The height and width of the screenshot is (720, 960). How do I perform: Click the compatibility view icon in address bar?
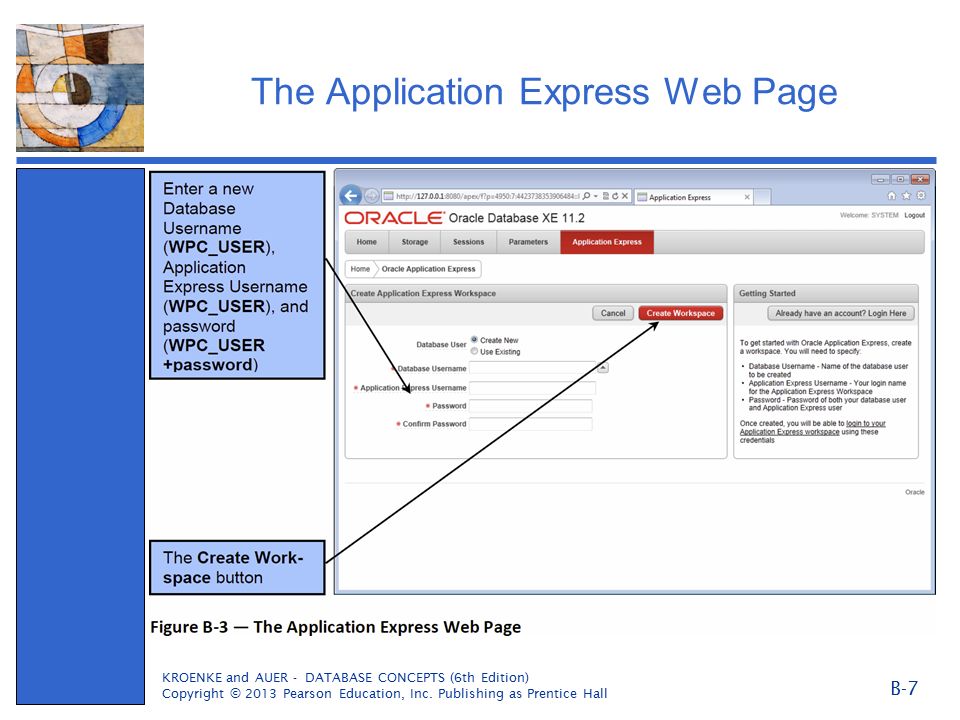coord(606,196)
